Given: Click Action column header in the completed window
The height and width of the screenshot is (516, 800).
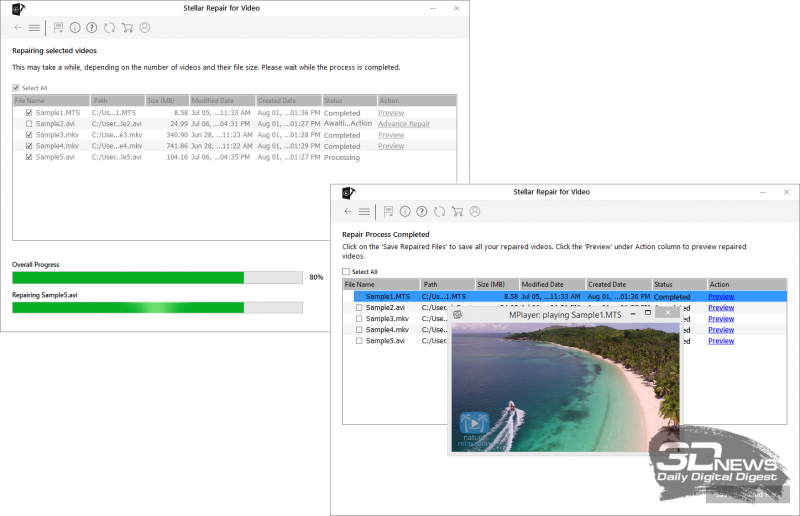Looking at the screenshot, I should point(747,284).
